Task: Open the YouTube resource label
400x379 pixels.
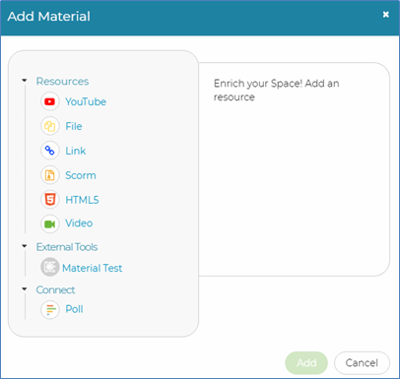Action: (x=86, y=102)
